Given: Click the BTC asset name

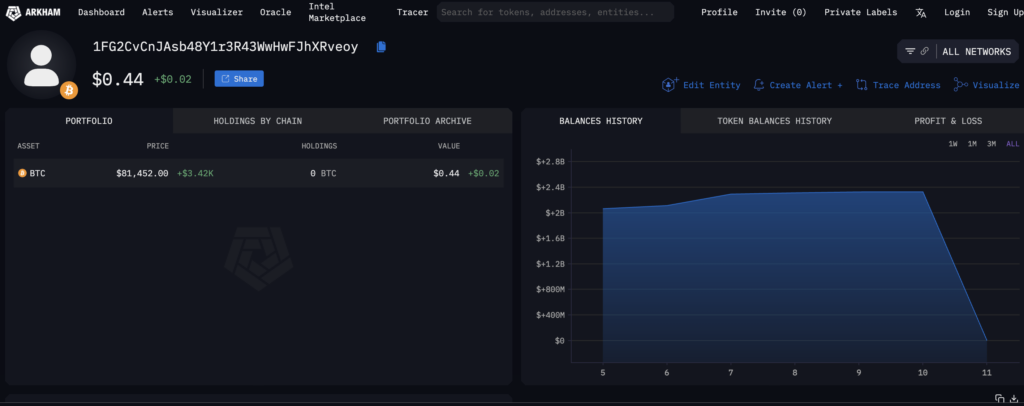Looking at the screenshot, I should point(37,174).
